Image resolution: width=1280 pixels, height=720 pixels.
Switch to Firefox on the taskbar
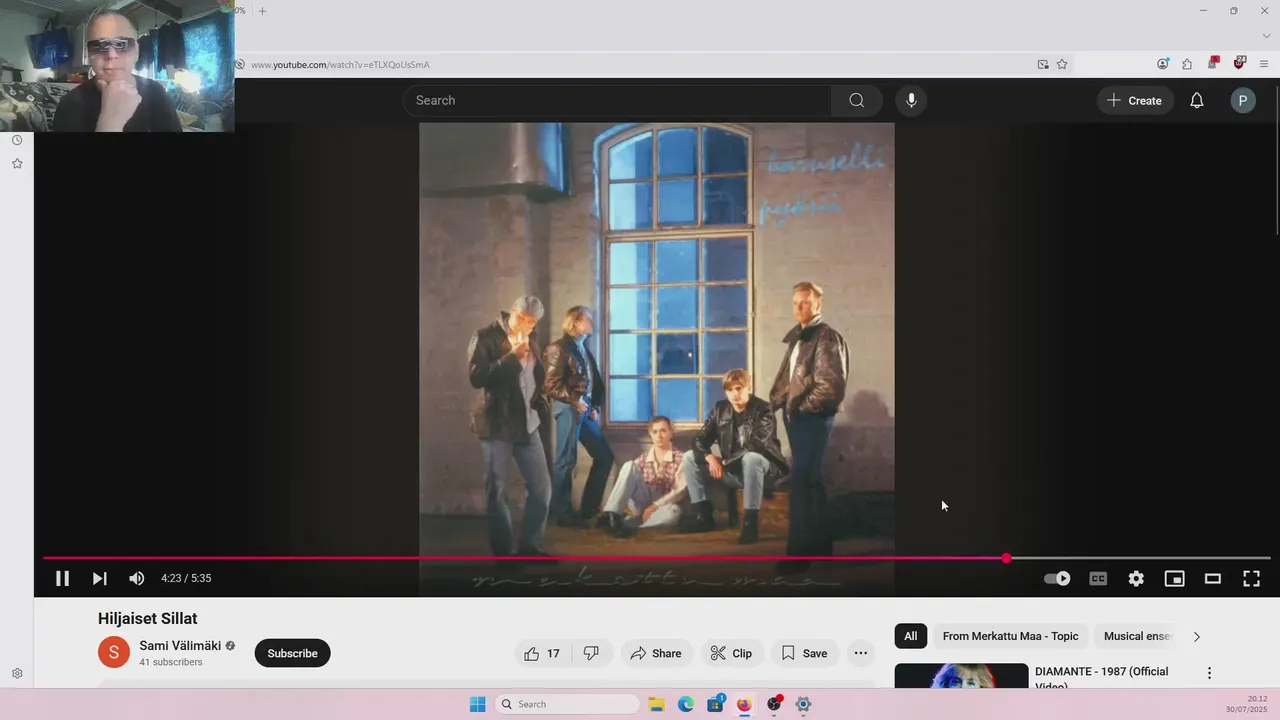point(744,704)
